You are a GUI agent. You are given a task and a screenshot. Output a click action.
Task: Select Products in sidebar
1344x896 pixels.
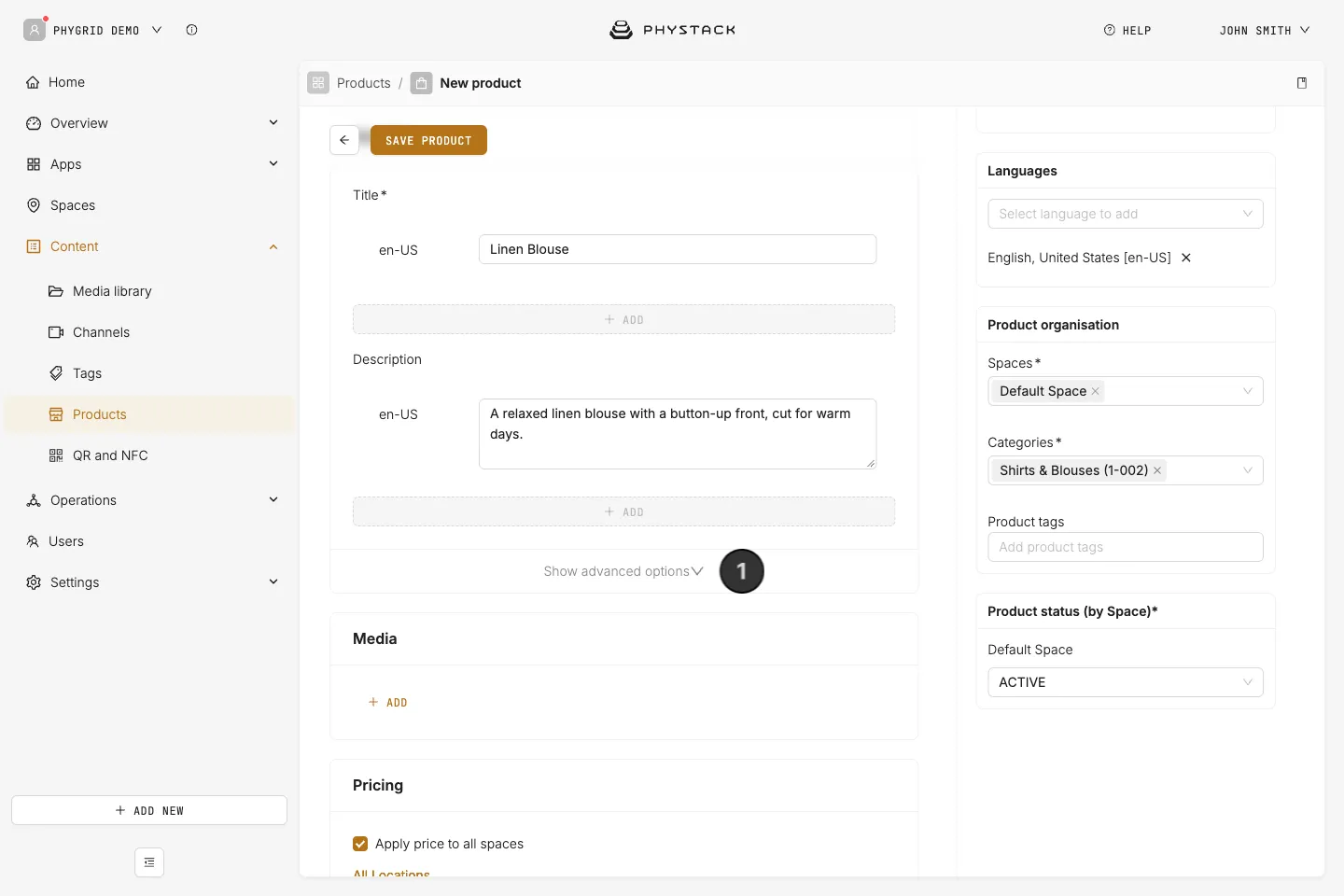pyautogui.click(x=149, y=414)
